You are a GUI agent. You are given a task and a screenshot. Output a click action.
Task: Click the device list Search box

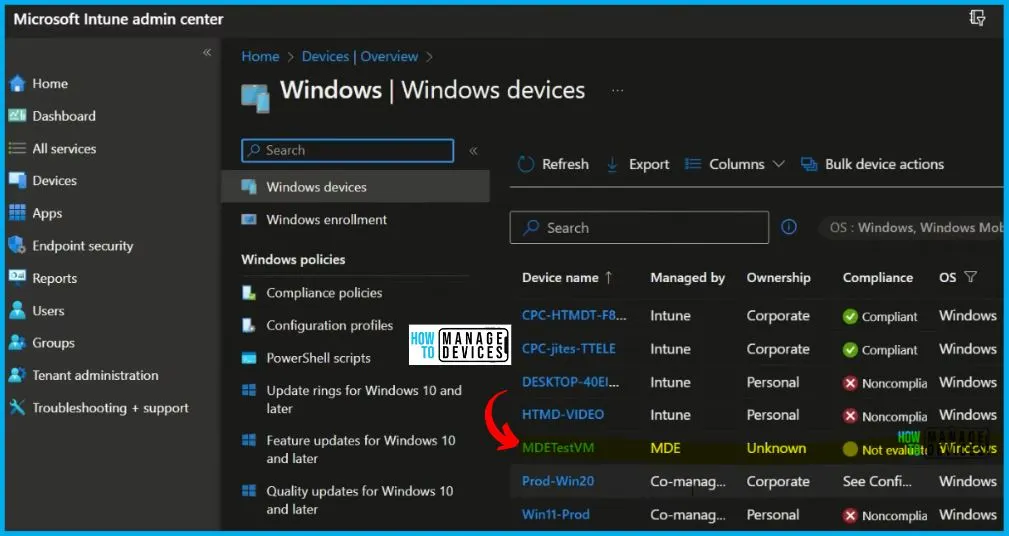click(x=639, y=228)
